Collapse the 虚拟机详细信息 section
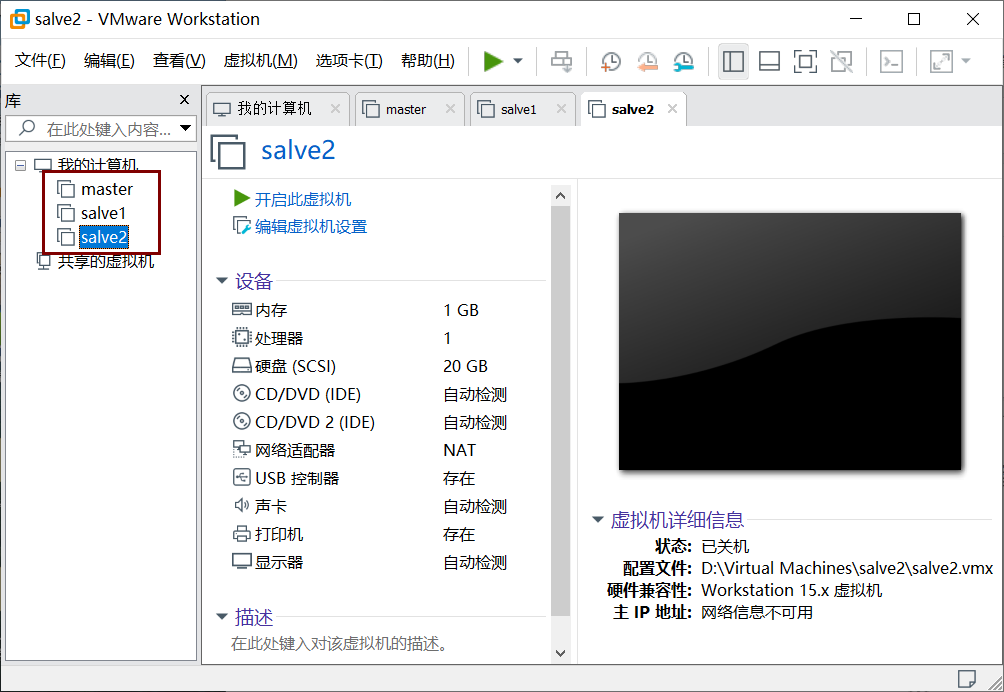 (598, 519)
